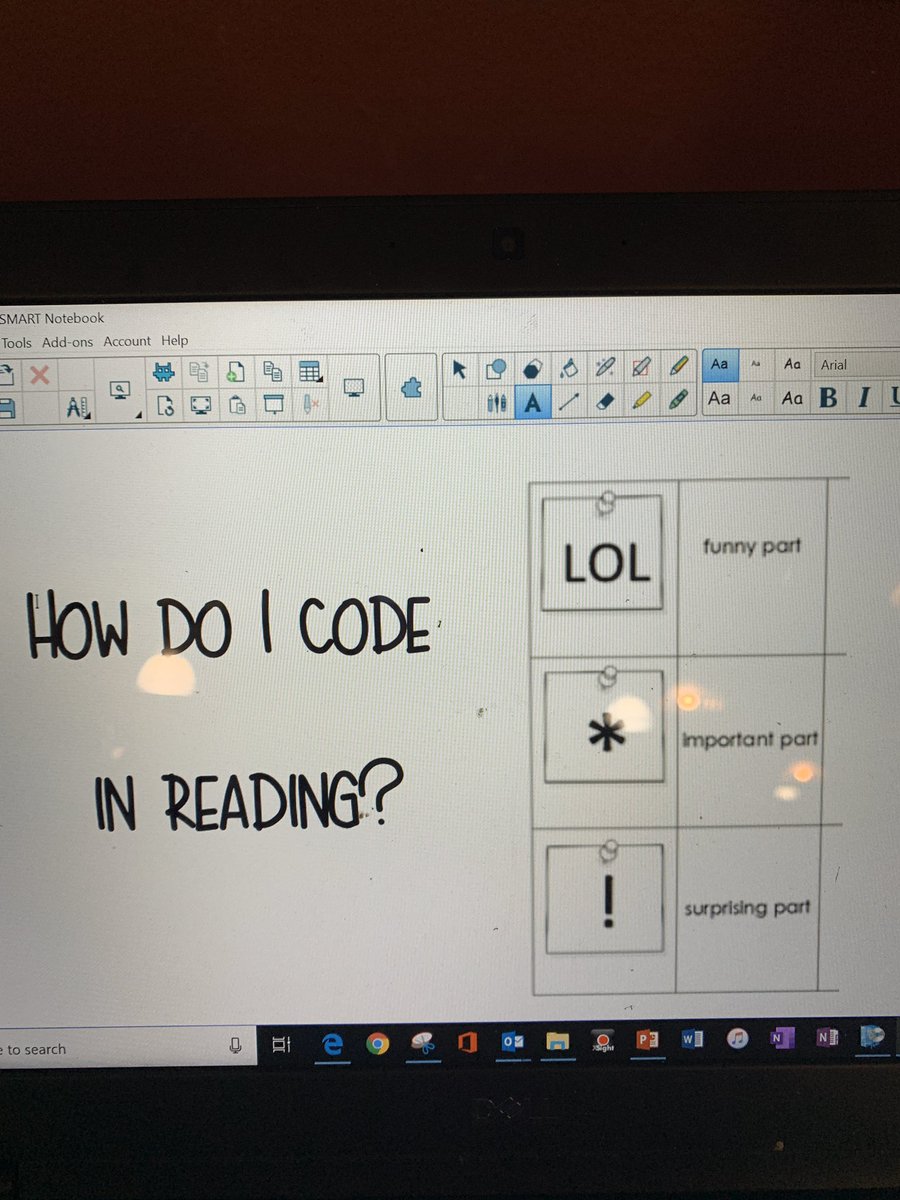Select the top-row green crayon pen tool

(679, 365)
